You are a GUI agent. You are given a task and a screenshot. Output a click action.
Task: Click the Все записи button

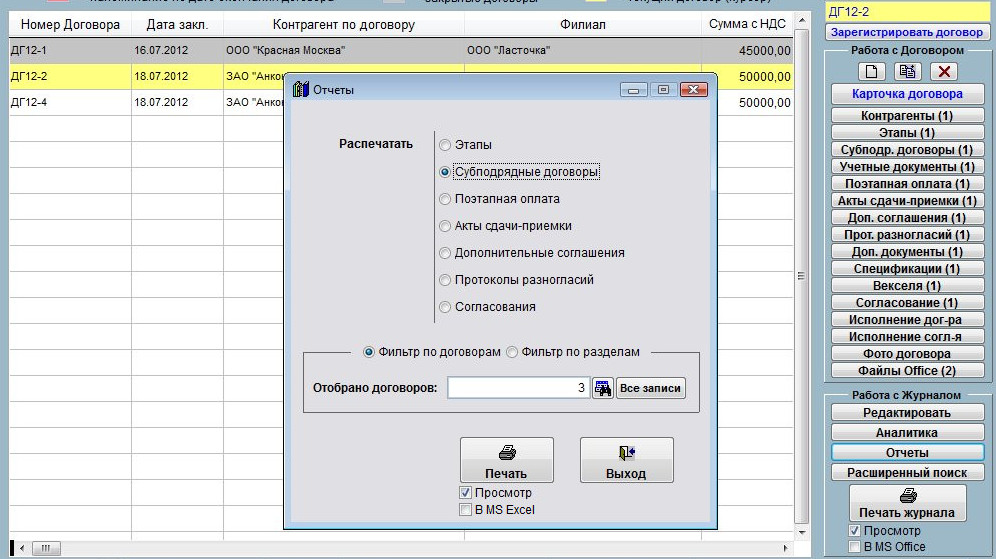point(650,388)
